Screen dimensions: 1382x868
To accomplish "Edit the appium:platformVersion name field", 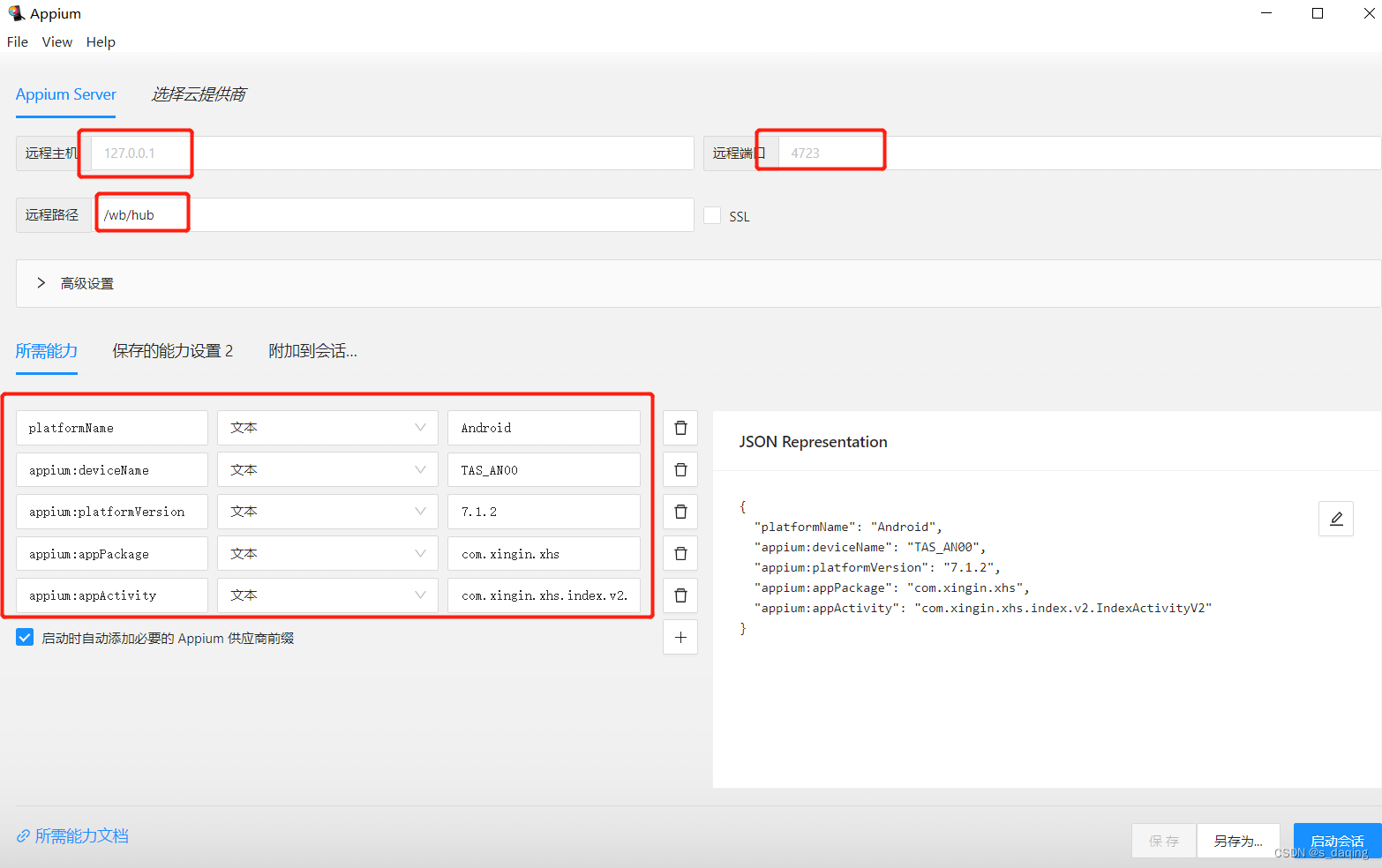I will [112, 512].
